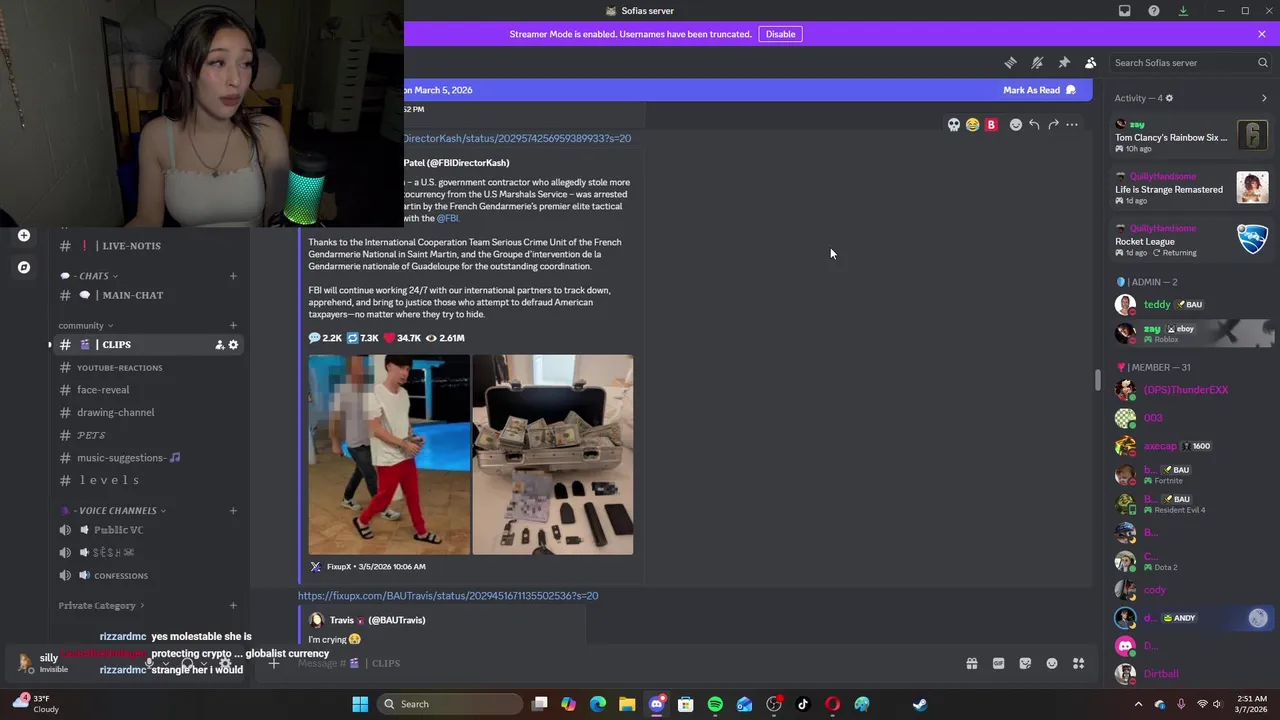1280x720 pixels.
Task: Click the plus attachment button in message bar
Action: [x=273, y=663]
